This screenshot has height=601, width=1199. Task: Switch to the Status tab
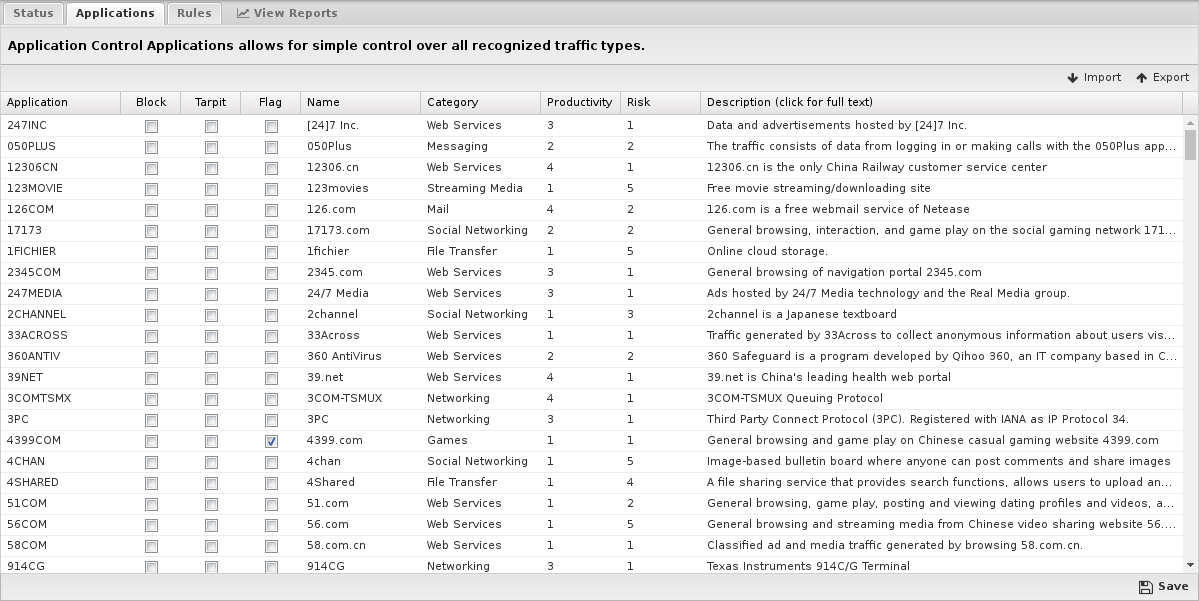click(x=34, y=13)
